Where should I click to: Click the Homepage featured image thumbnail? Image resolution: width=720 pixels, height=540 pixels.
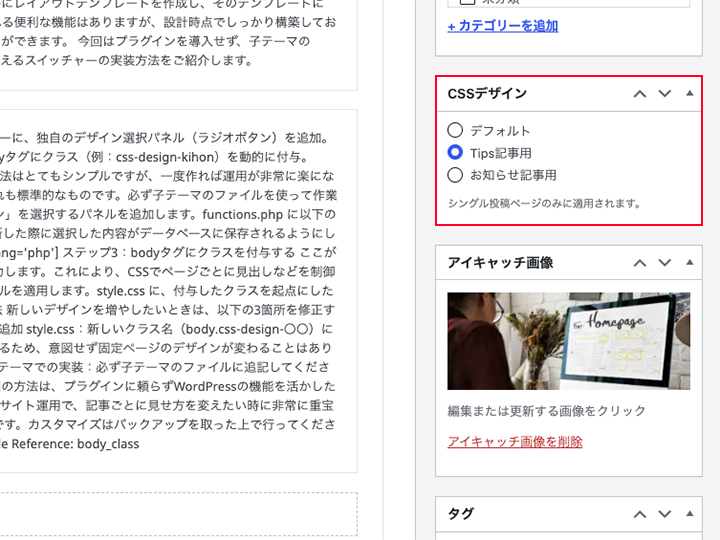pos(568,341)
